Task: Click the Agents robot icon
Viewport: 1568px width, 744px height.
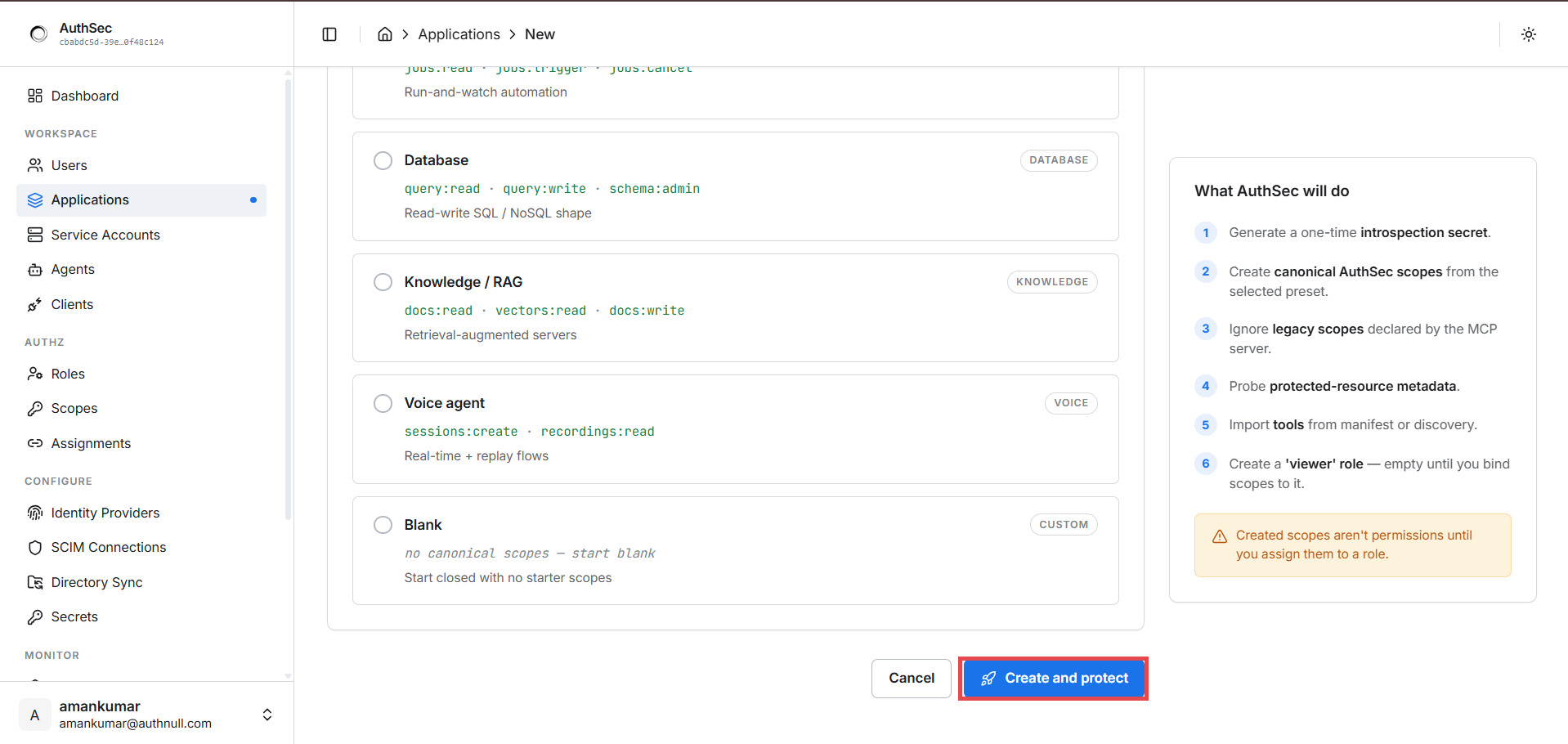Action: click(35, 270)
